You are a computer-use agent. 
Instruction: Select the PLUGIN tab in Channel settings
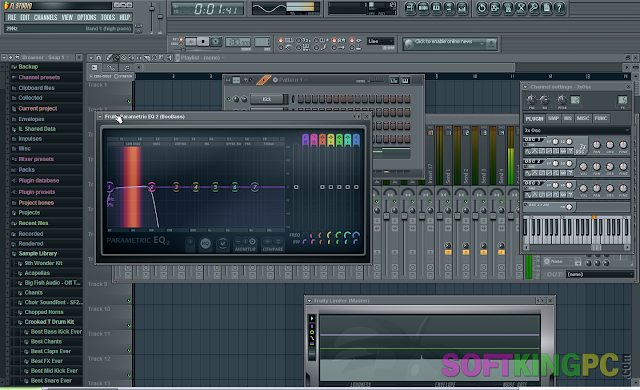tap(534, 118)
